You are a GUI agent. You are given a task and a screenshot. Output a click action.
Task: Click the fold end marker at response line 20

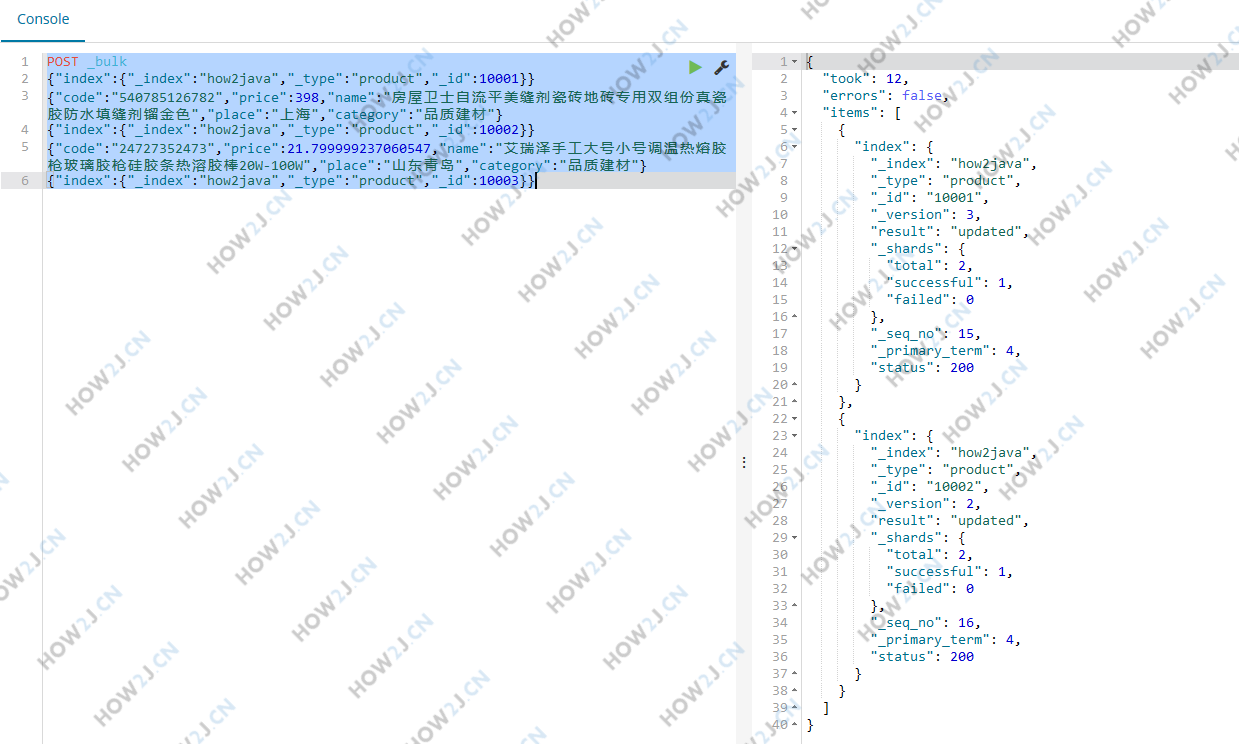(795, 385)
